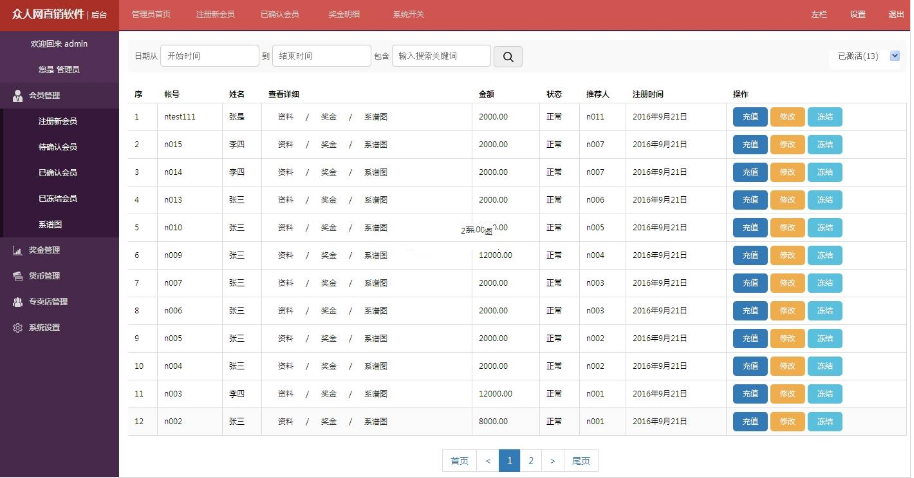The height and width of the screenshot is (478, 914).
Task: Open 系谱图 link for account n009
Action: click(x=375, y=255)
